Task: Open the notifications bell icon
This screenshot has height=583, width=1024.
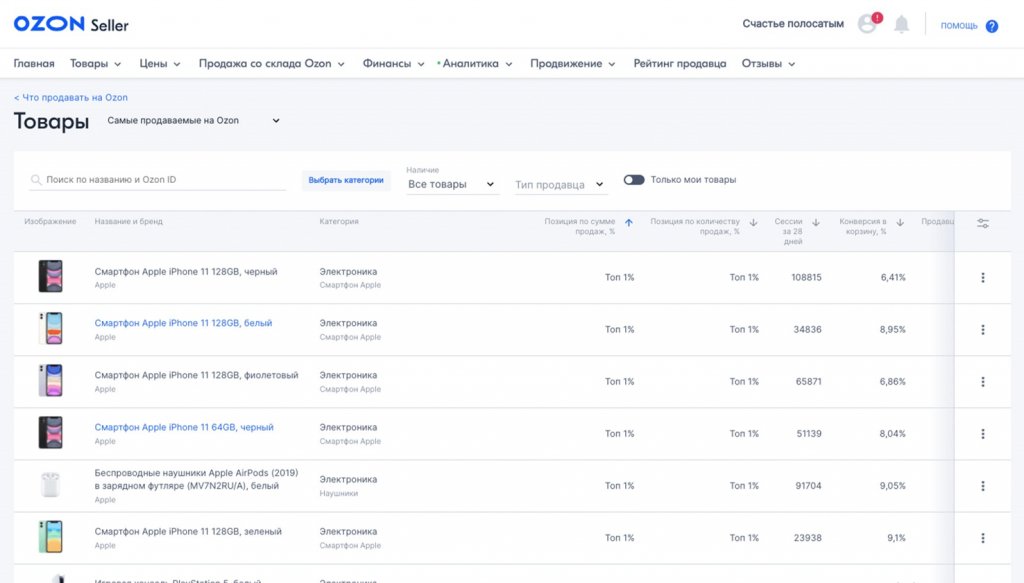Action: tap(902, 24)
